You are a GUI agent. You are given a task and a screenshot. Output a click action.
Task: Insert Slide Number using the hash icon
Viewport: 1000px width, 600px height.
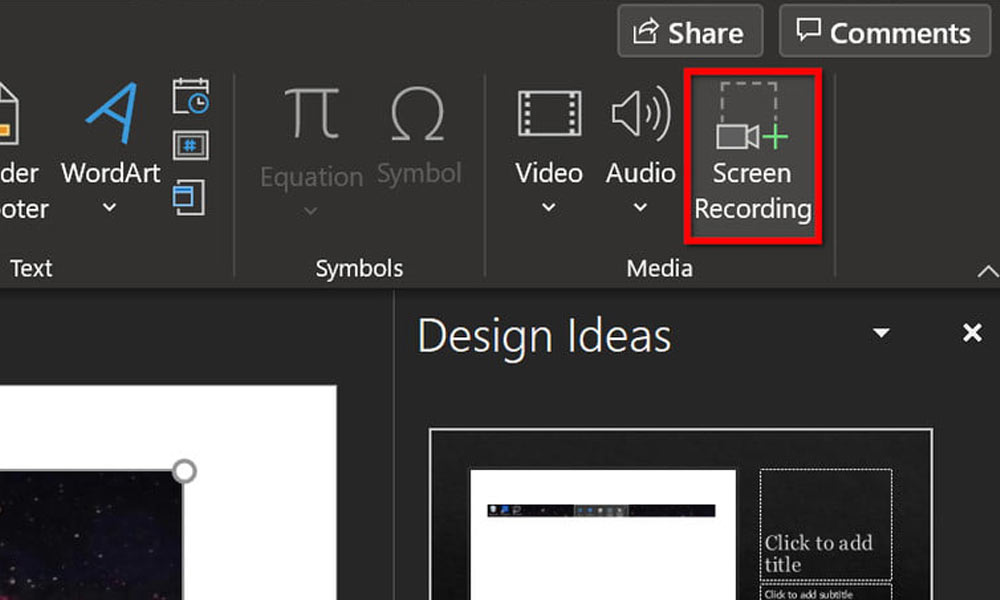click(x=190, y=145)
